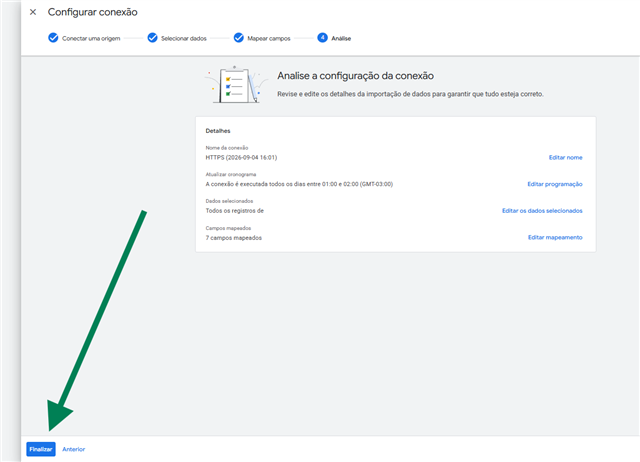Click the daily schedule description text
This screenshot has width=640, height=462.
pos(299,184)
